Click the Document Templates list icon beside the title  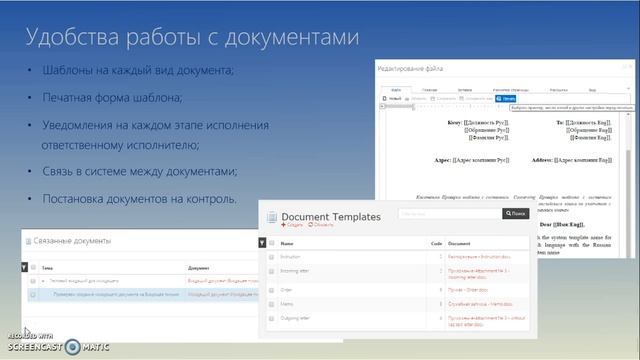(x=272, y=217)
